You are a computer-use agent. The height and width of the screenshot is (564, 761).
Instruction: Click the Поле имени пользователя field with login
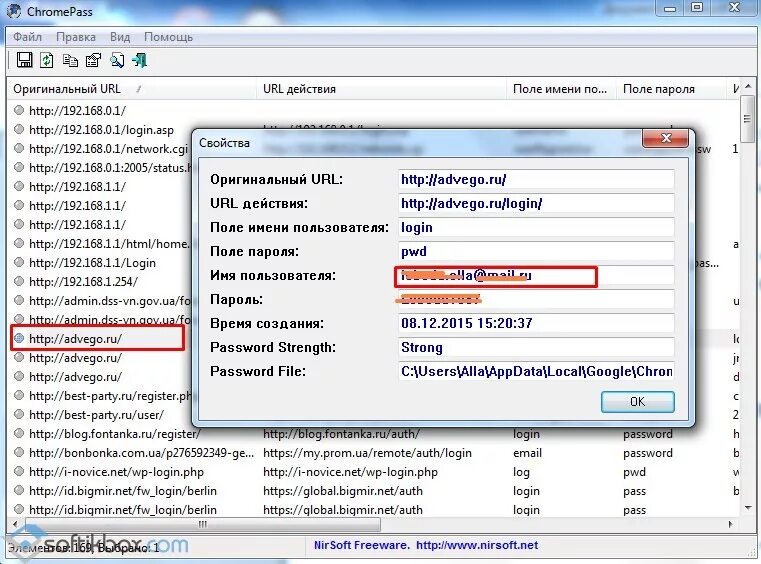click(x=536, y=227)
